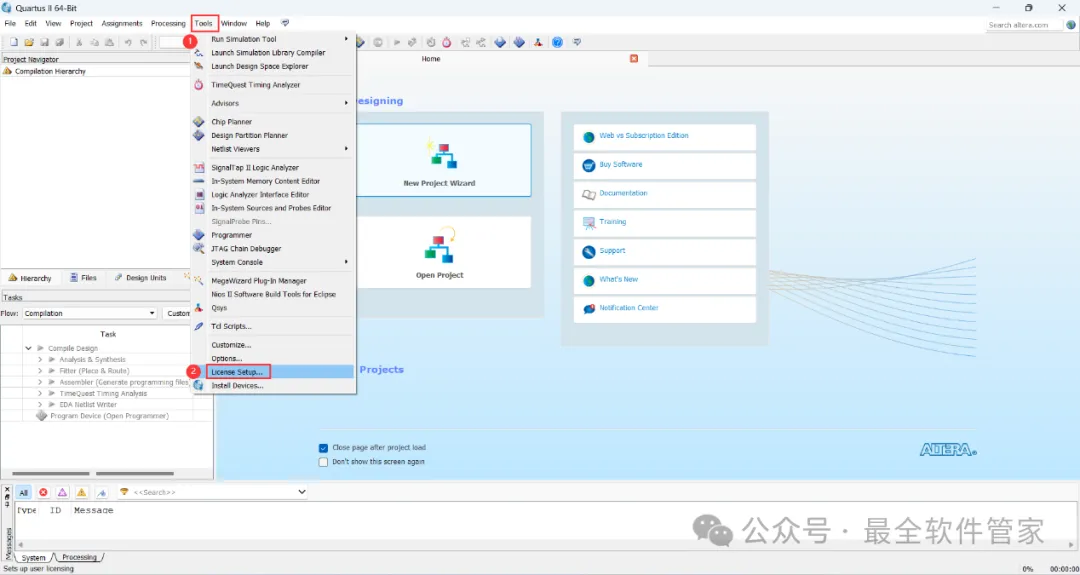Click Program Device (Open Programmer) task
The height and width of the screenshot is (575, 1080).
[x=110, y=416]
